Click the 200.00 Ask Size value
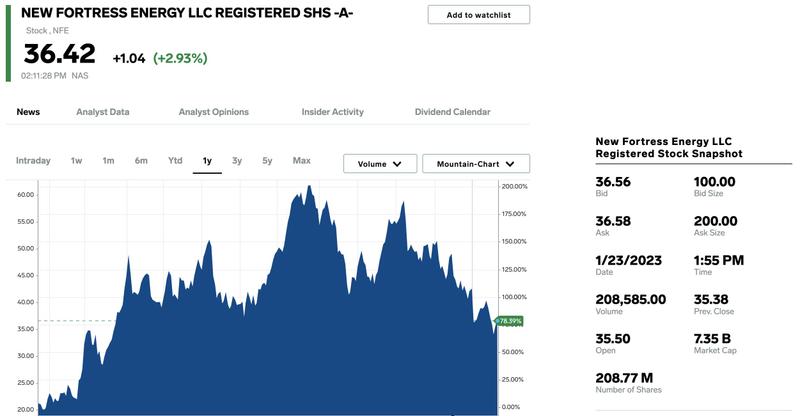The width and height of the screenshot is (800, 416). tap(715, 221)
